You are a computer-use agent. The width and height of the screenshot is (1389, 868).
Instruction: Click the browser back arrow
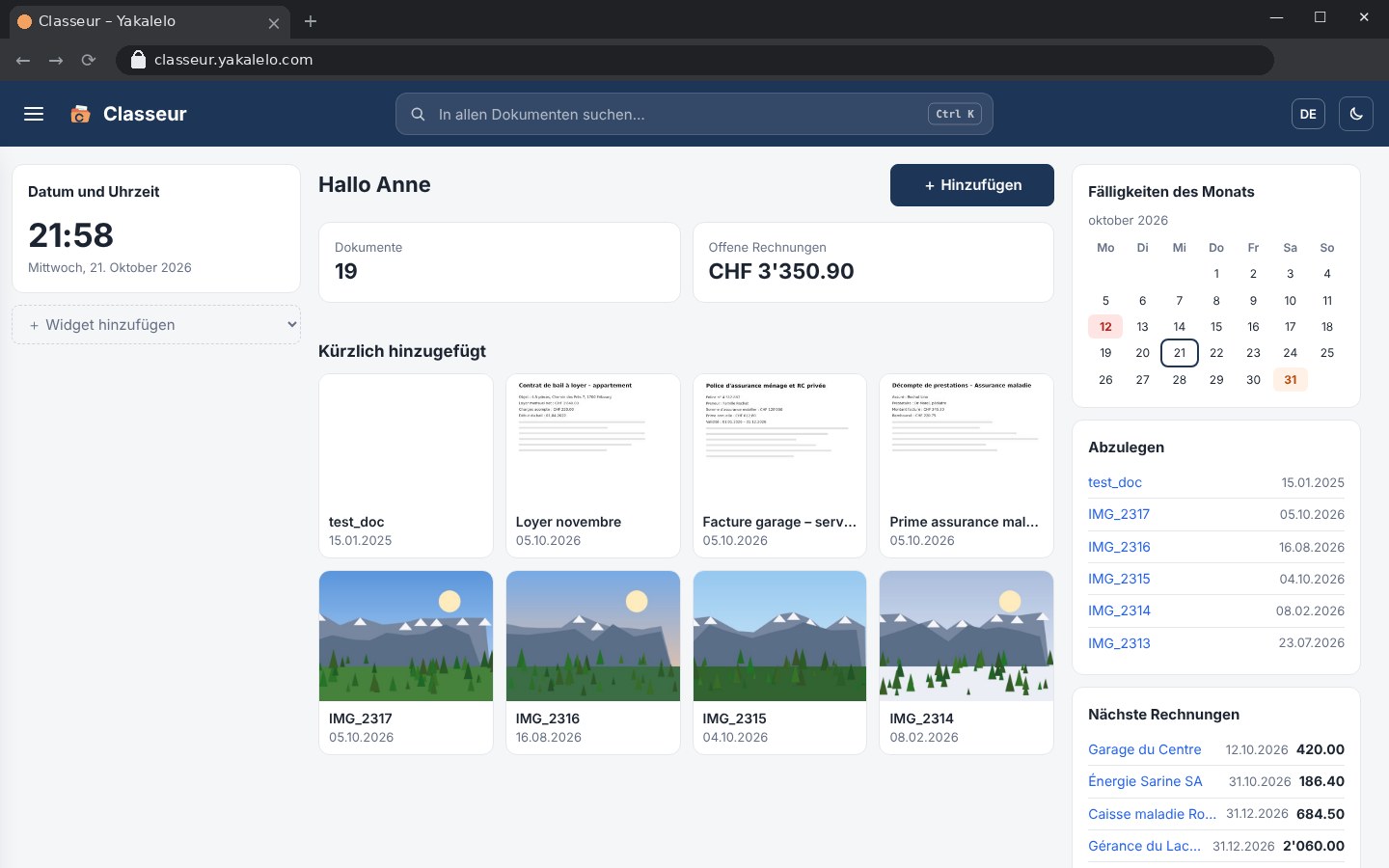(23, 60)
